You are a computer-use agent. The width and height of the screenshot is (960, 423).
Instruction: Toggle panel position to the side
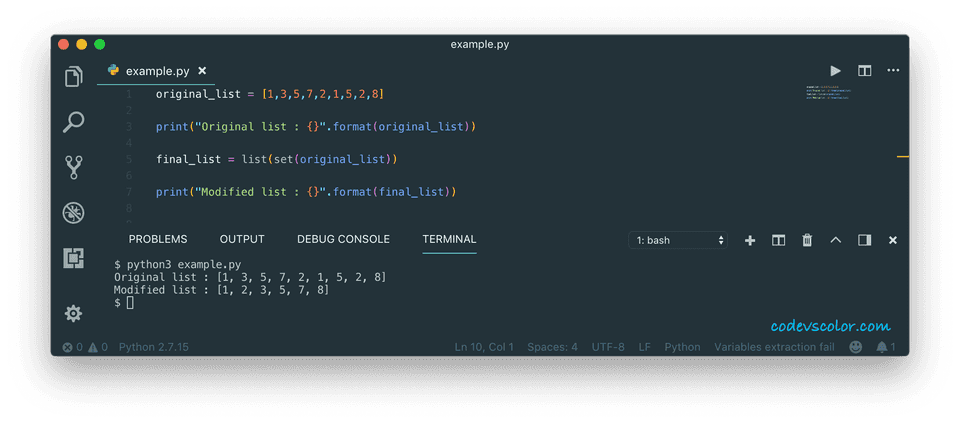[x=865, y=240]
